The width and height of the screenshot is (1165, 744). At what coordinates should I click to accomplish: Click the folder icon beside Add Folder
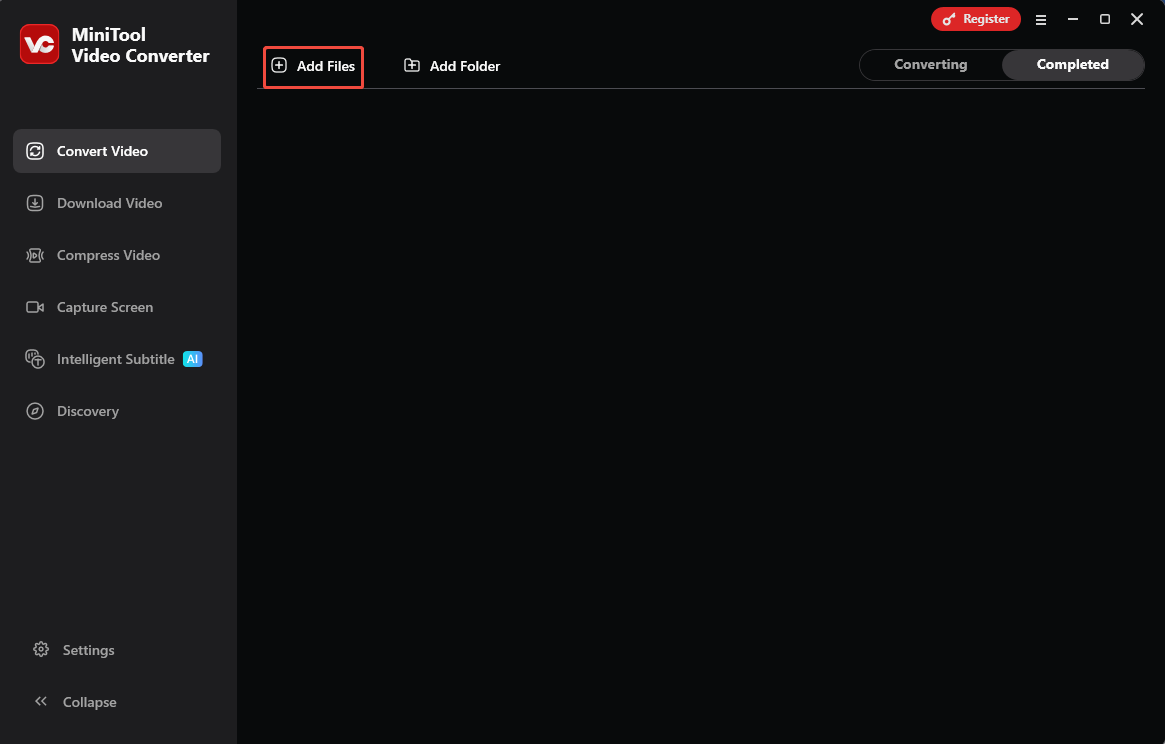(411, 65)
